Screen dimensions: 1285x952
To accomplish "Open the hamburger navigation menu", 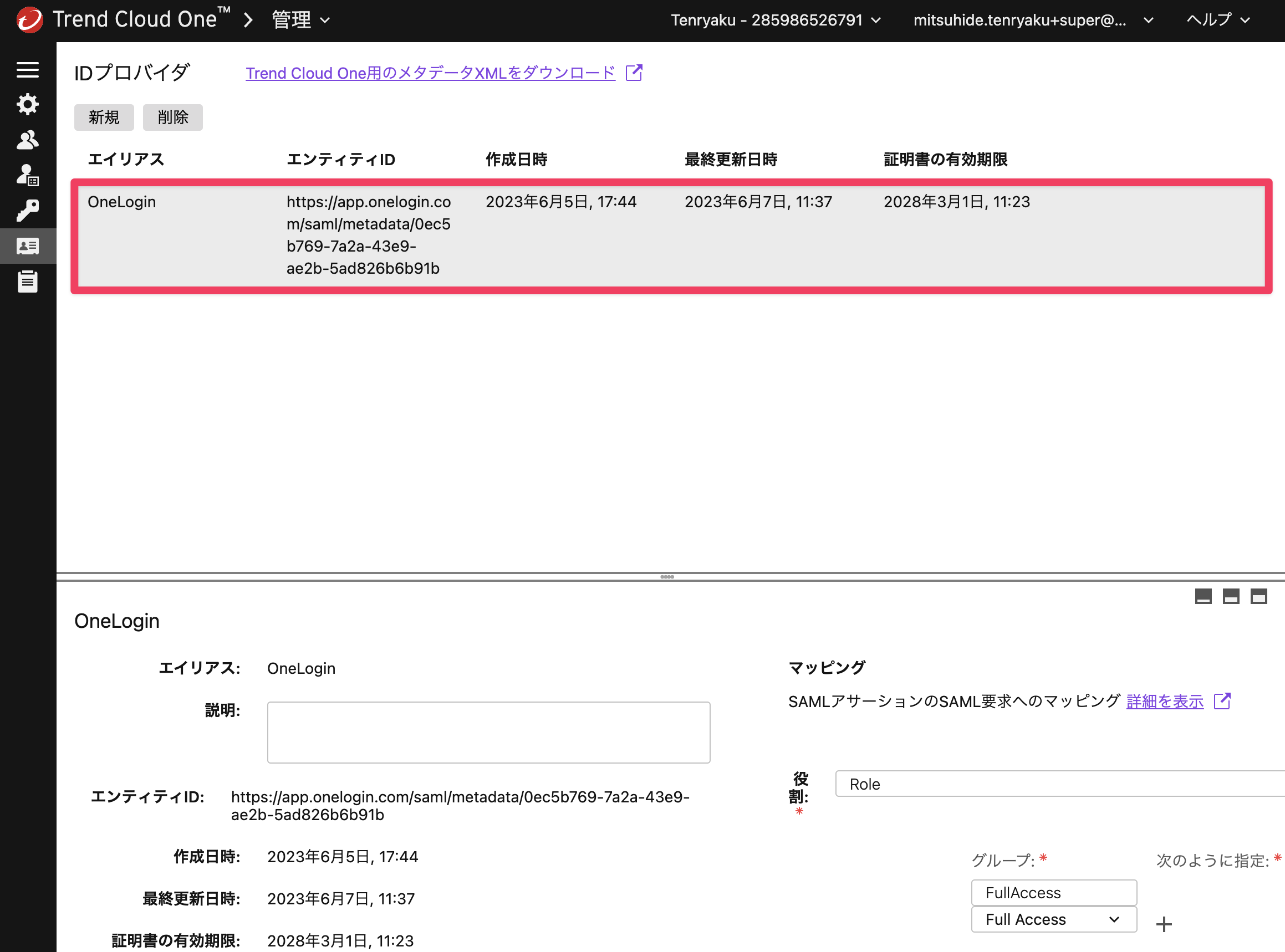I will click(28, 70).
